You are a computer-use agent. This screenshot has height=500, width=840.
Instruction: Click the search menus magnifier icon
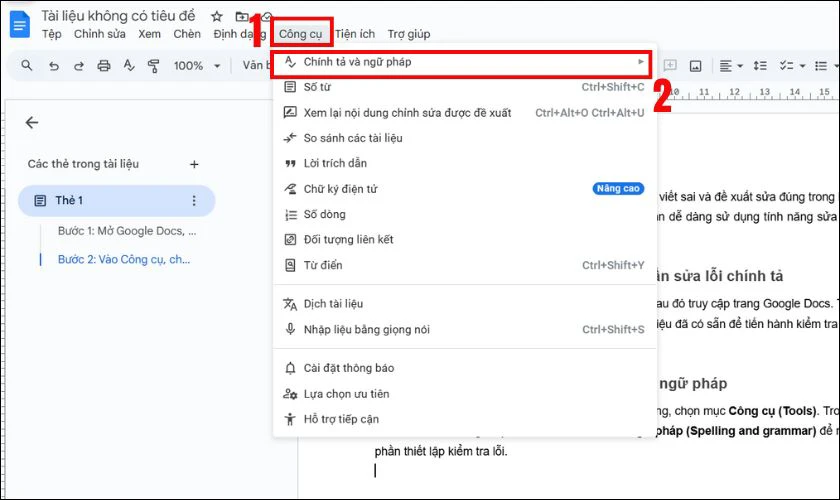[x=26, y=65]
